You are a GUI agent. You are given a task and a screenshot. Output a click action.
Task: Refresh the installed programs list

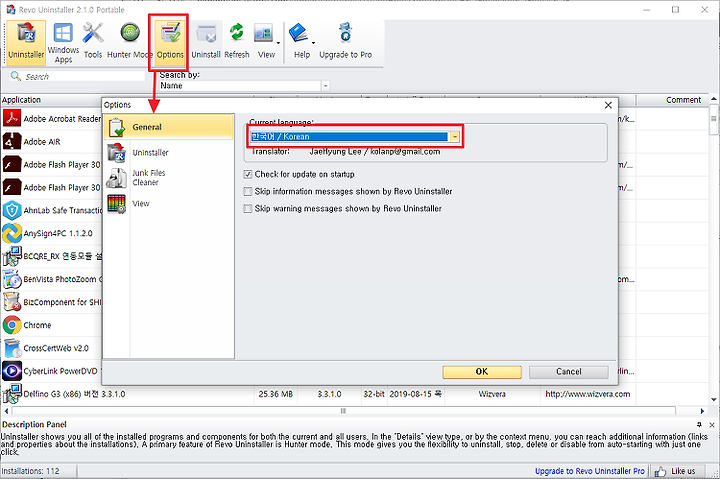pos(236,42)
